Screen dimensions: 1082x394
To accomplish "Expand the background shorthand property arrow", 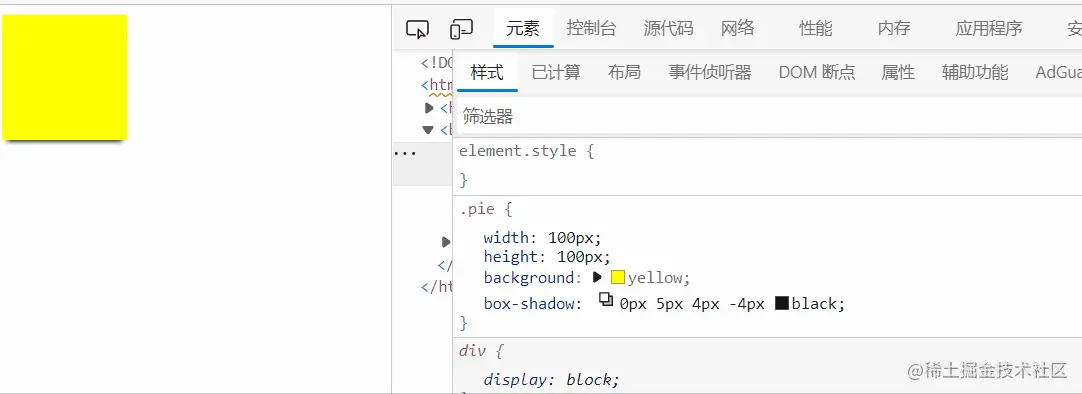I will pos(598,277).
